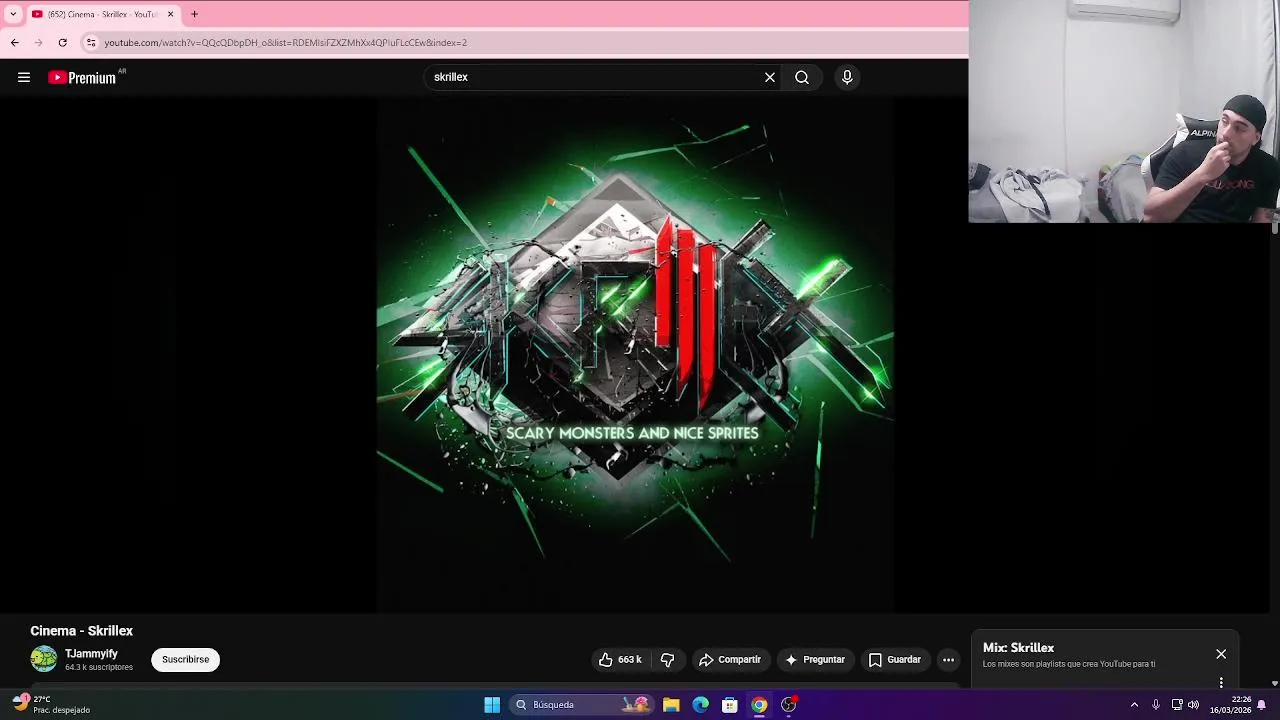
Task: Open File Explorer from the taskbar
Action: 671,705
